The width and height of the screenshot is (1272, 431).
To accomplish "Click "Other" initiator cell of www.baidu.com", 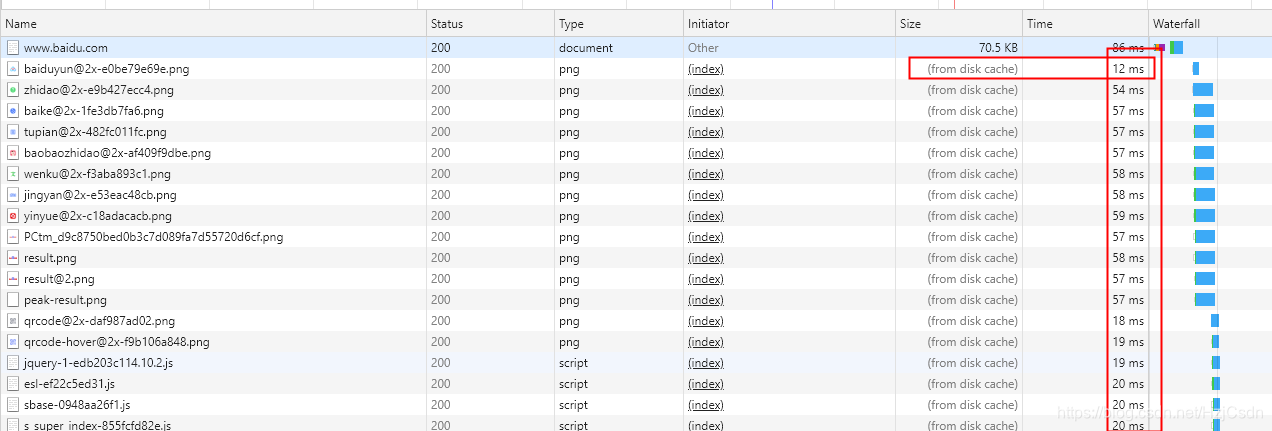I will (703, 48).
